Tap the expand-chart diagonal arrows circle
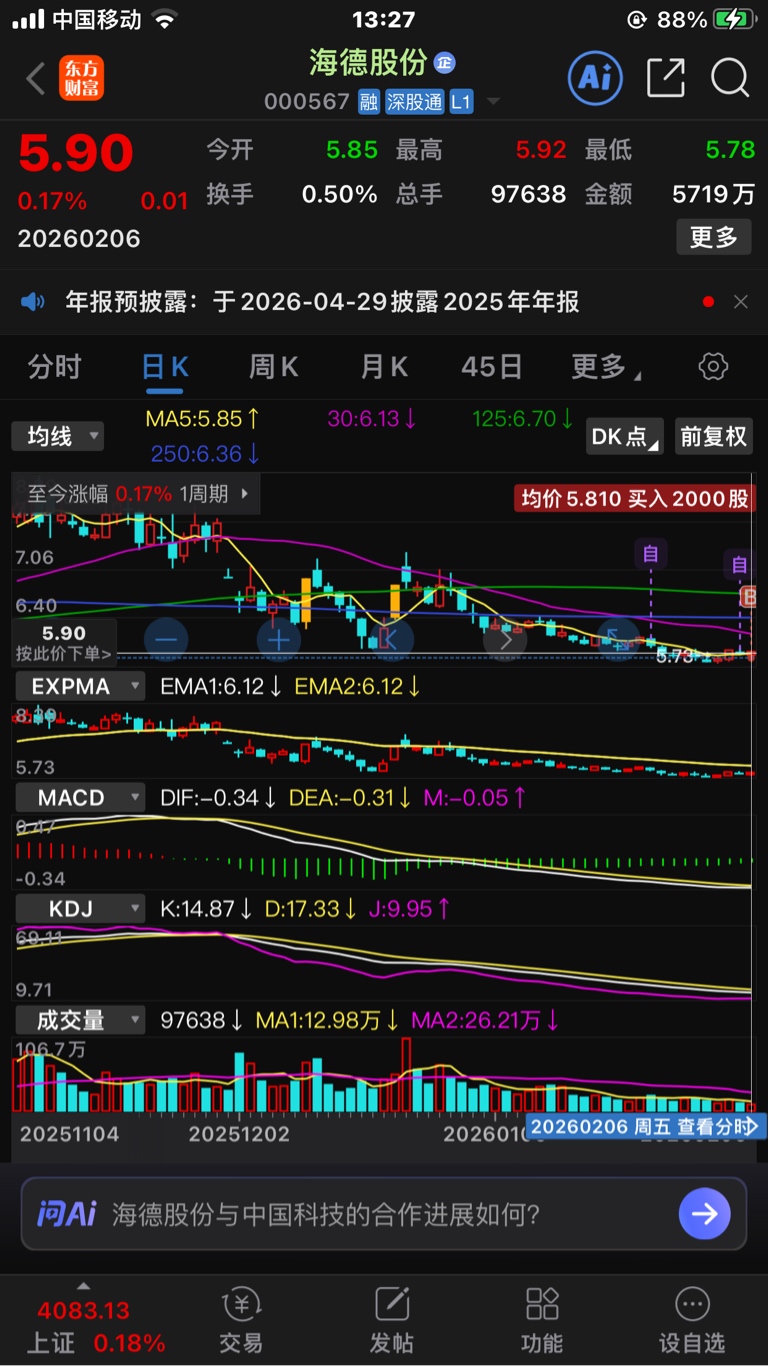The height and width of the screenshot is (1366, 768). (x=617, y=640)
